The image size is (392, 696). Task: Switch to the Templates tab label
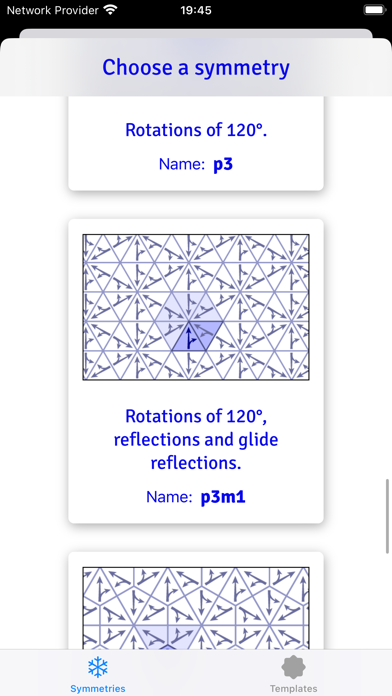coord(293,688)
